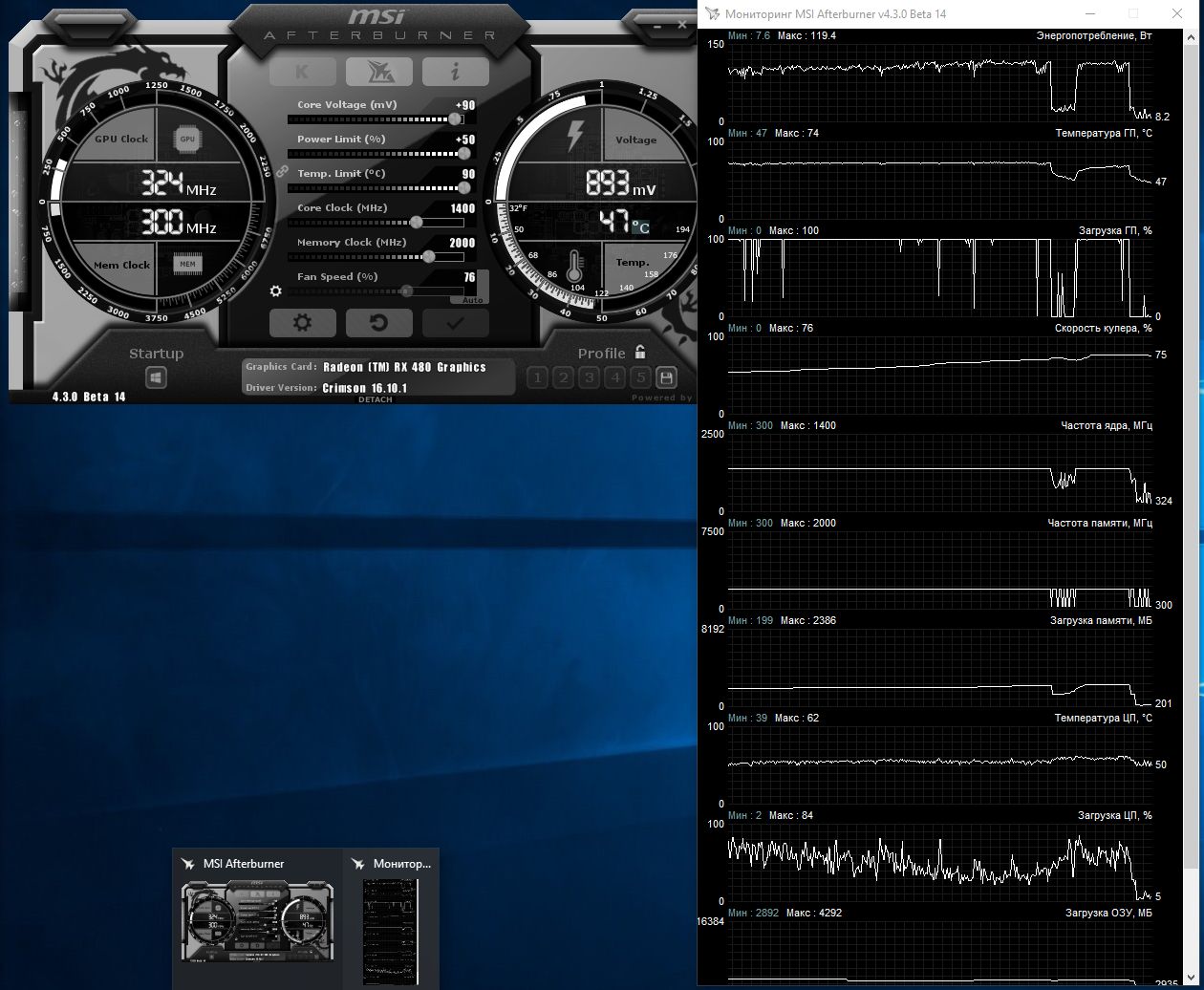The image size is (1204, 990).
Task: Click the Mem Clock label on gauge
Action: [121, 265]
